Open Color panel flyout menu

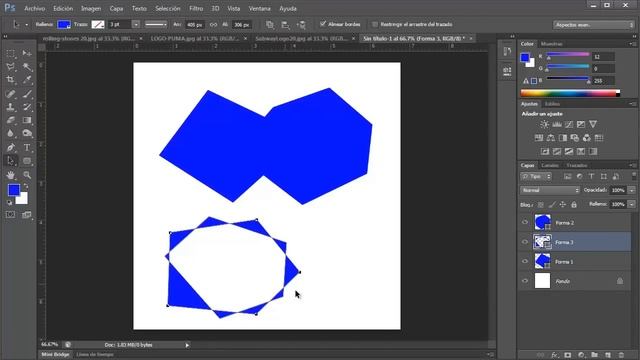(632, 44)
